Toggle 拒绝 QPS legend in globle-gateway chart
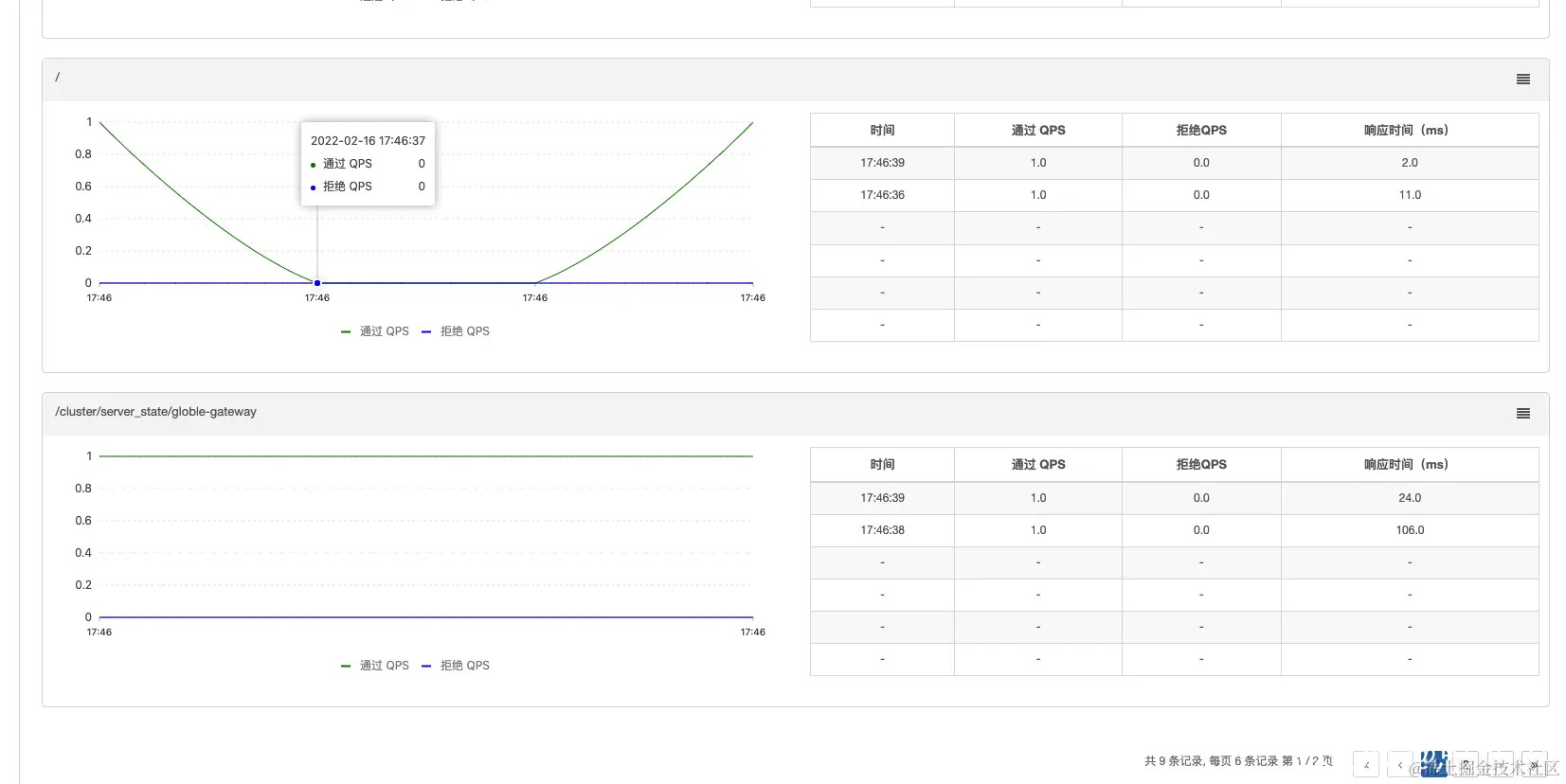 coord(456,666)
